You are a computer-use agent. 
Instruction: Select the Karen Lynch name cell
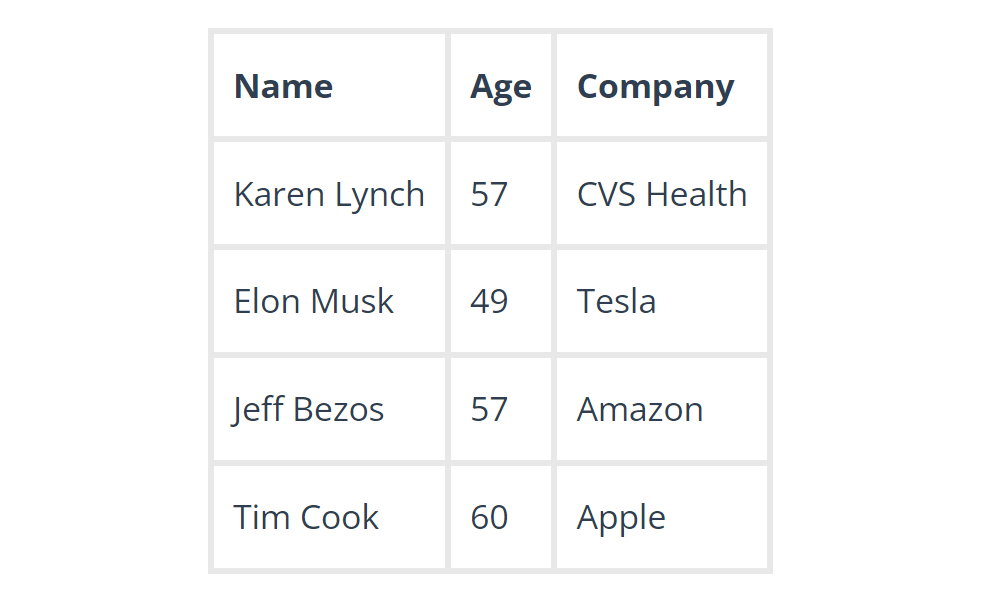[x=329, y=194]
